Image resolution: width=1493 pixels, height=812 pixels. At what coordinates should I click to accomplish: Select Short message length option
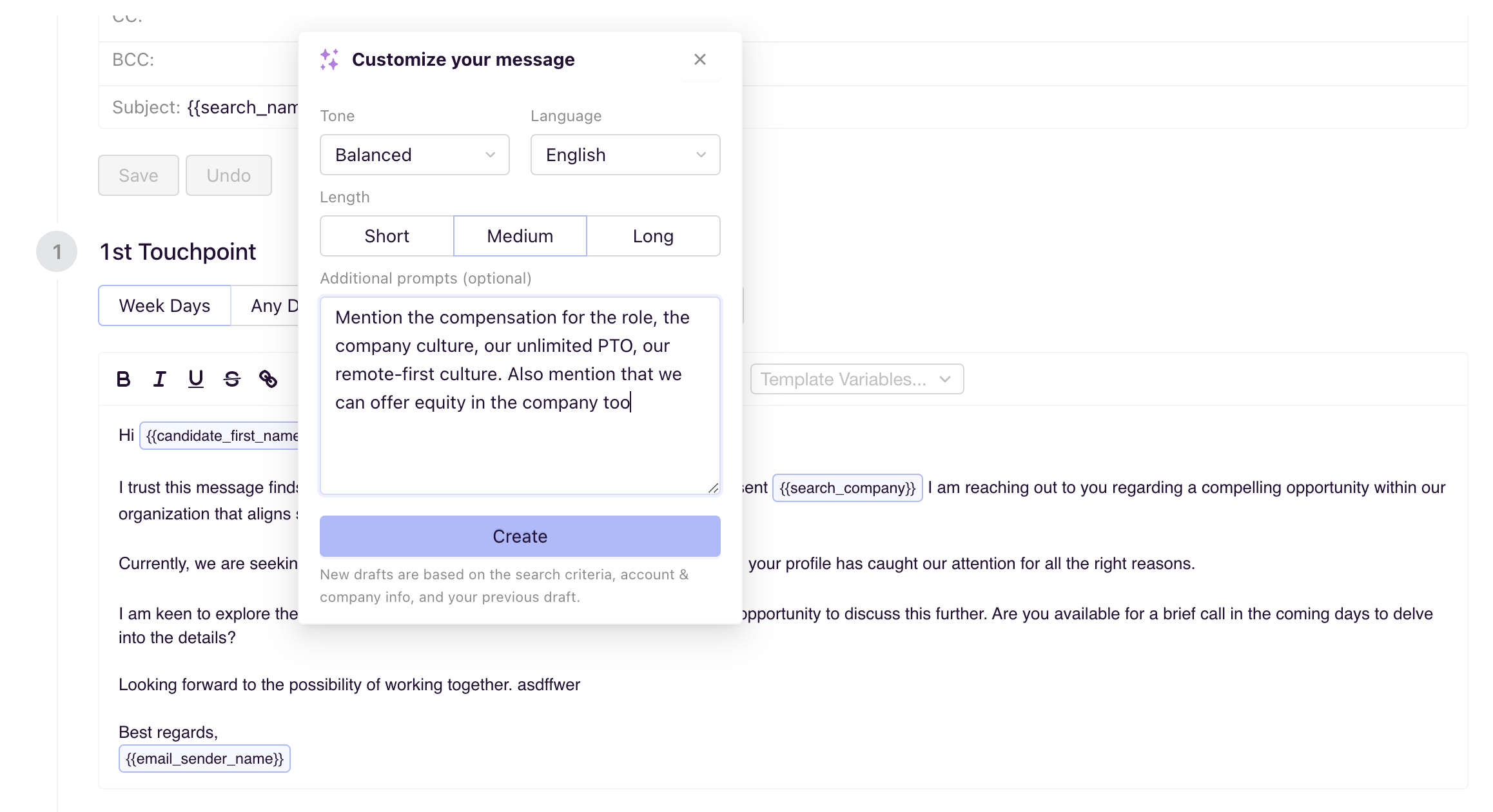(x=387, y=235)
